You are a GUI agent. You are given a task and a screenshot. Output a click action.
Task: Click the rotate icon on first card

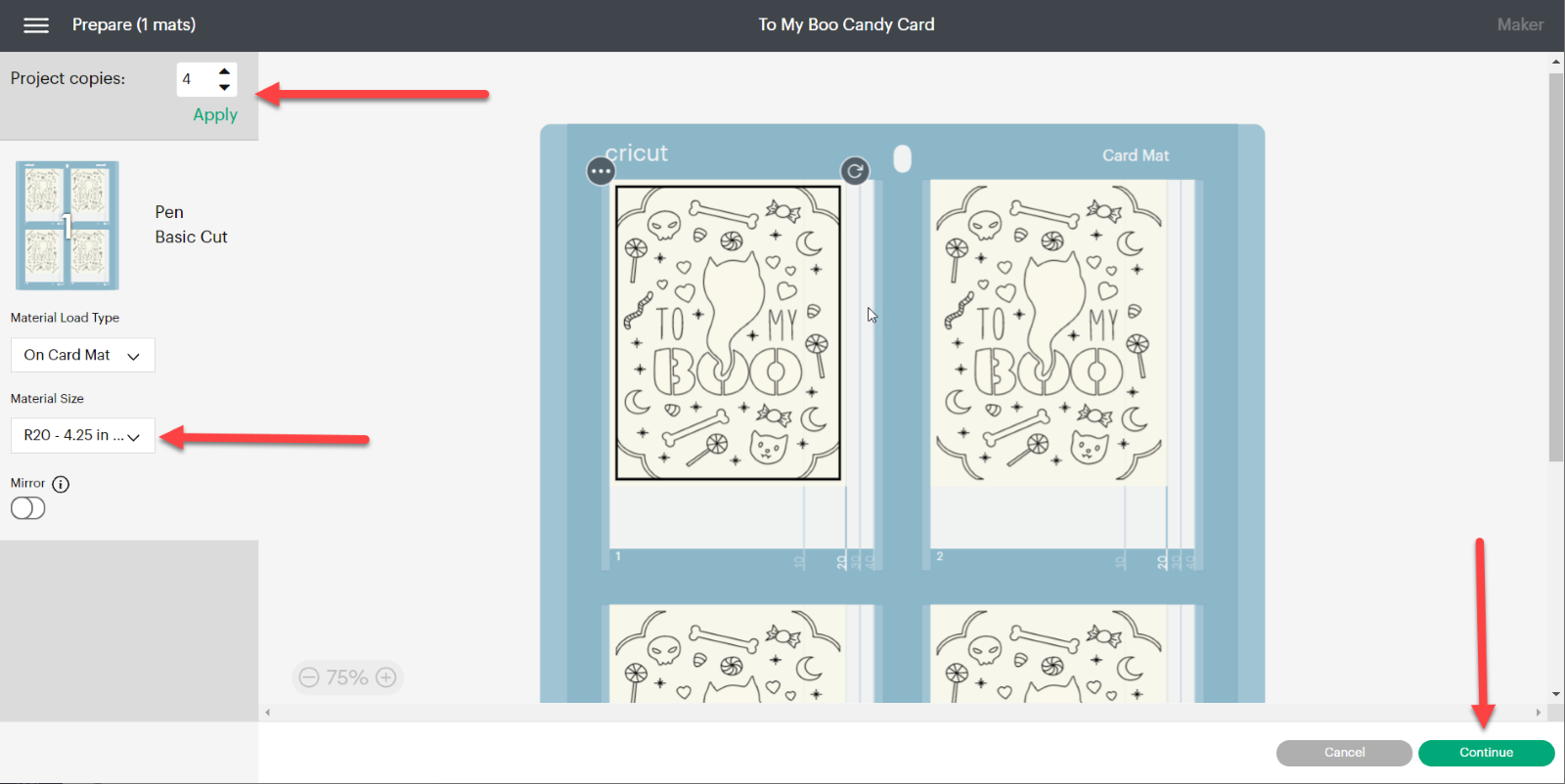855,171
